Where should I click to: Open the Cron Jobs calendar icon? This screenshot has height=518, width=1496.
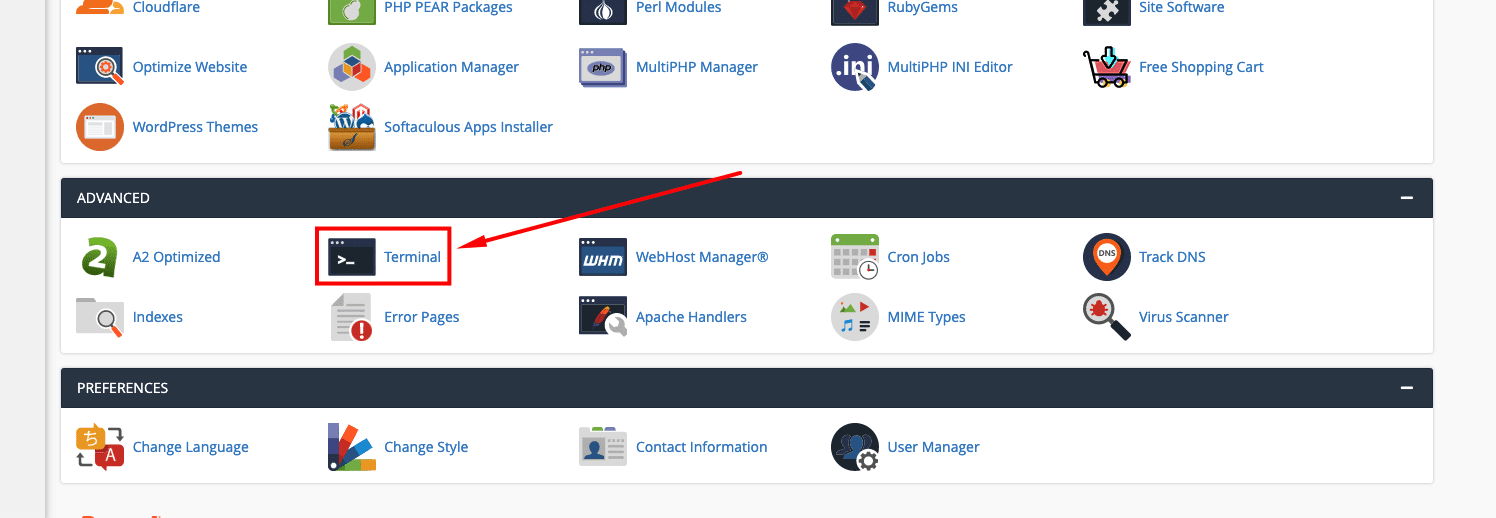pos(855,257)
